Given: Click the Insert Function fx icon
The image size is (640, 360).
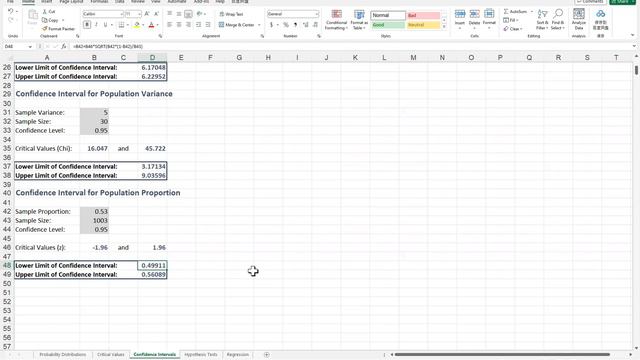Looking at the screenshot, I should click(x=64, y=47).
